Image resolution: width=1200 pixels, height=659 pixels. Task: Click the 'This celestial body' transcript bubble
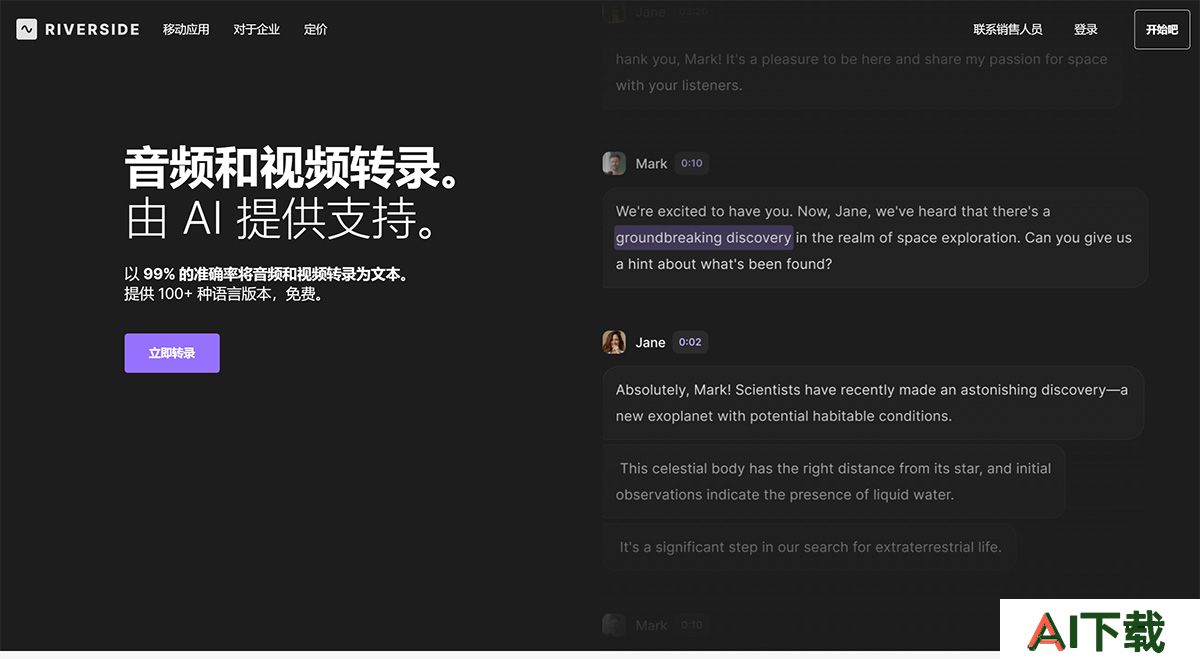point(834,481)
